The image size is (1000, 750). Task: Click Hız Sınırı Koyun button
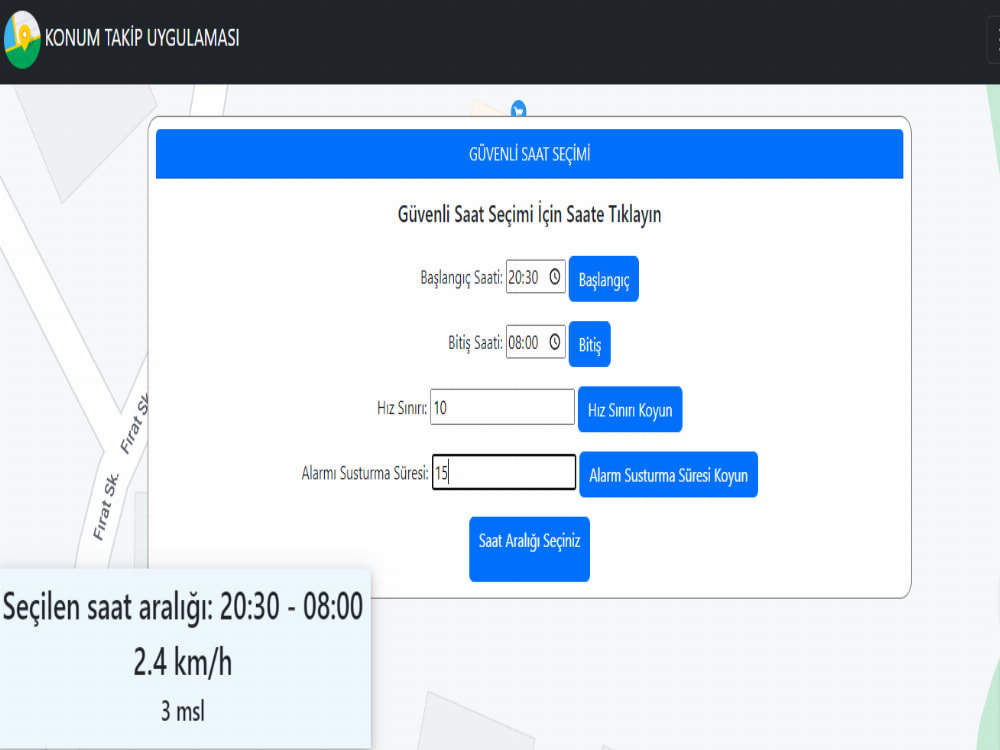coord(630,409)
